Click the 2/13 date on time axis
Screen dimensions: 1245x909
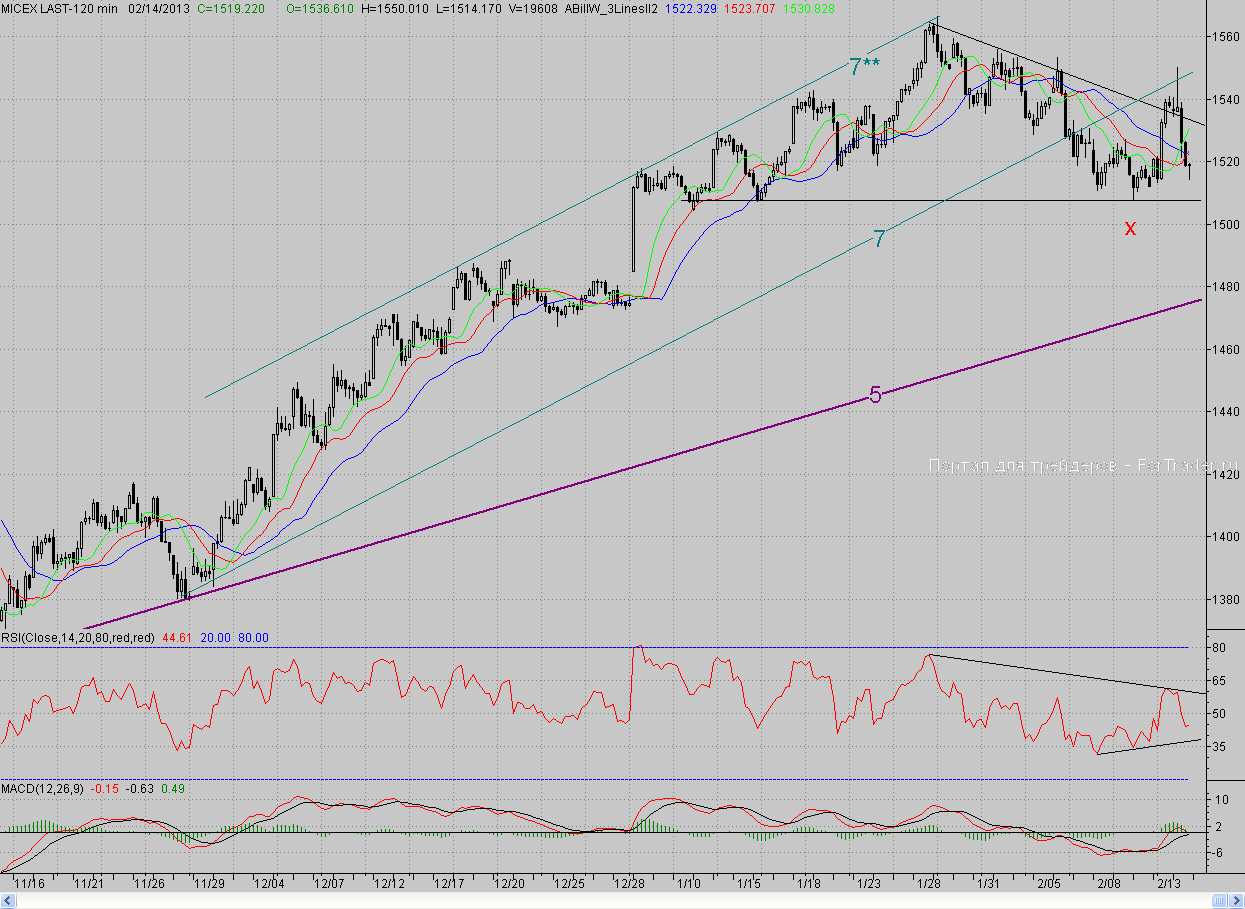click(x=1169, y=884)
